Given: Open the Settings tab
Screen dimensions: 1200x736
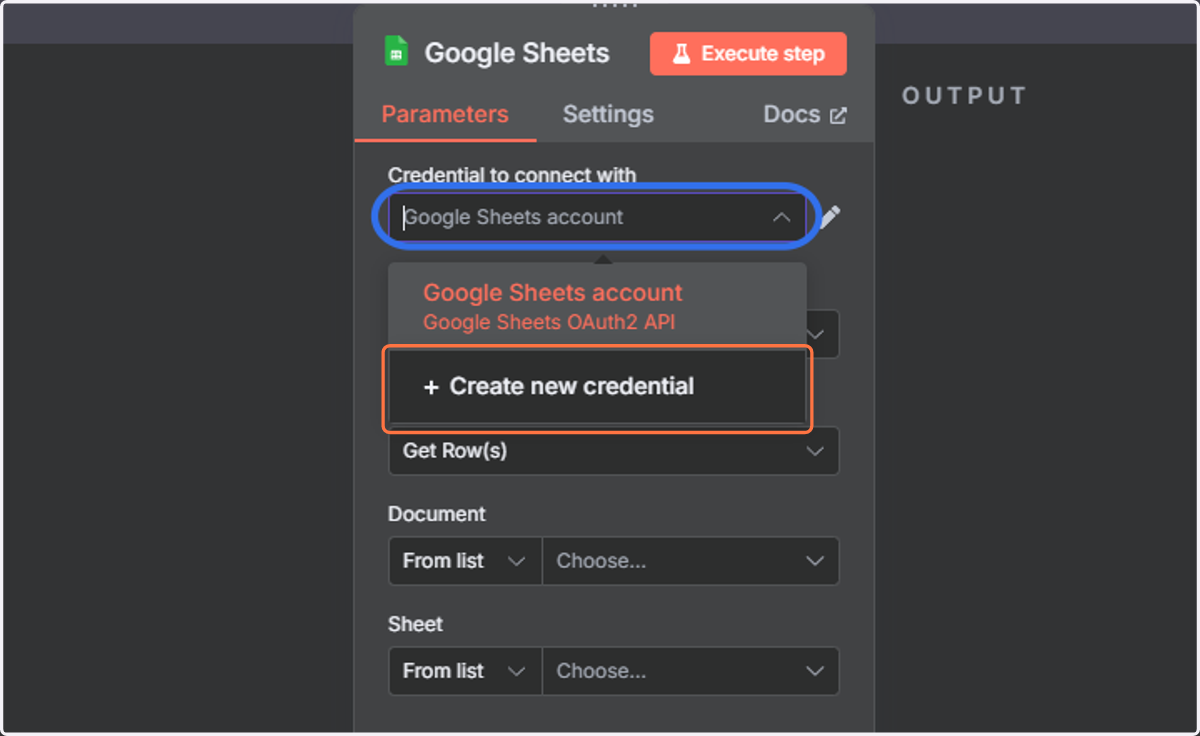Looking at the screenshot, I should (x=608, y=115).
